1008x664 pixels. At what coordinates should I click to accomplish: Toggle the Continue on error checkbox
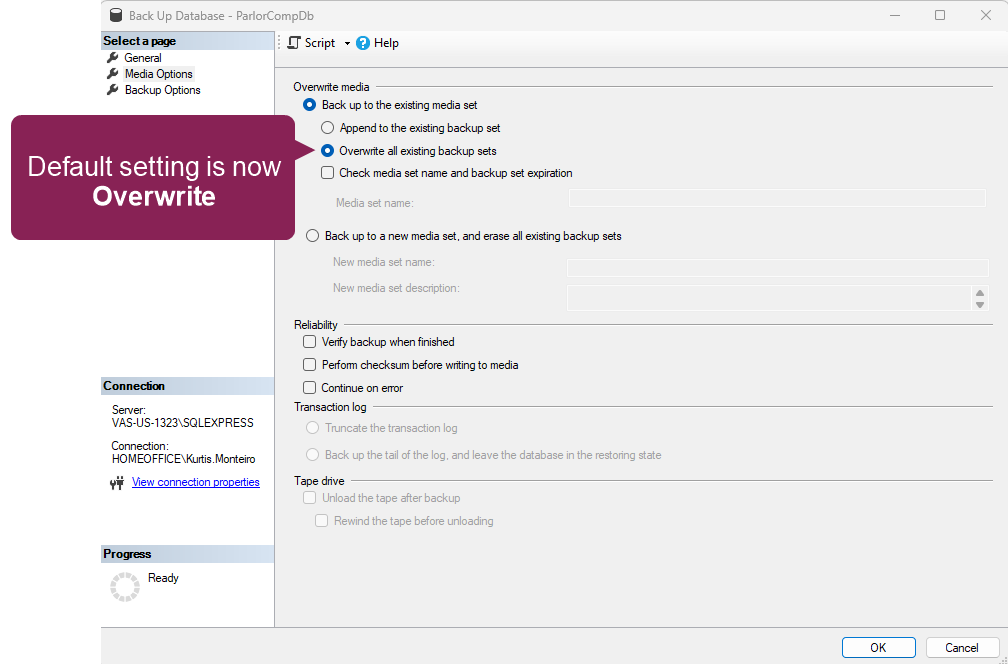click(x=309, y=388)
